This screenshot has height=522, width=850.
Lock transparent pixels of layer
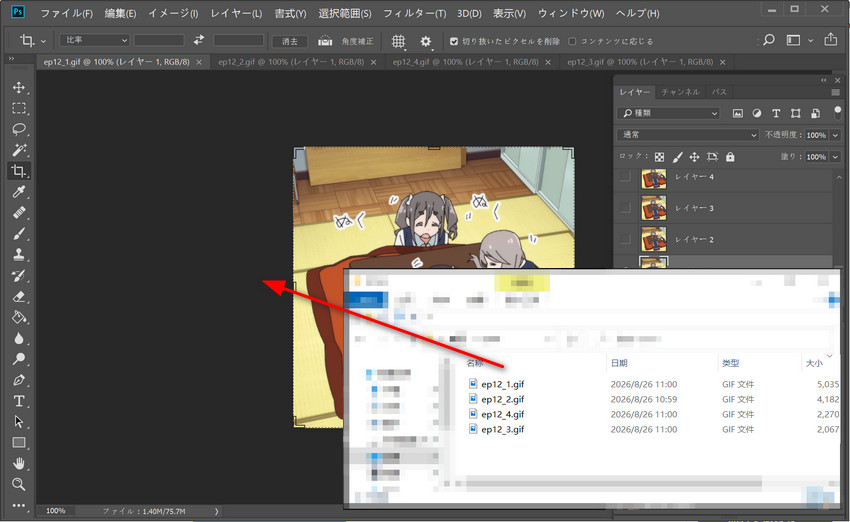[659, 157]
